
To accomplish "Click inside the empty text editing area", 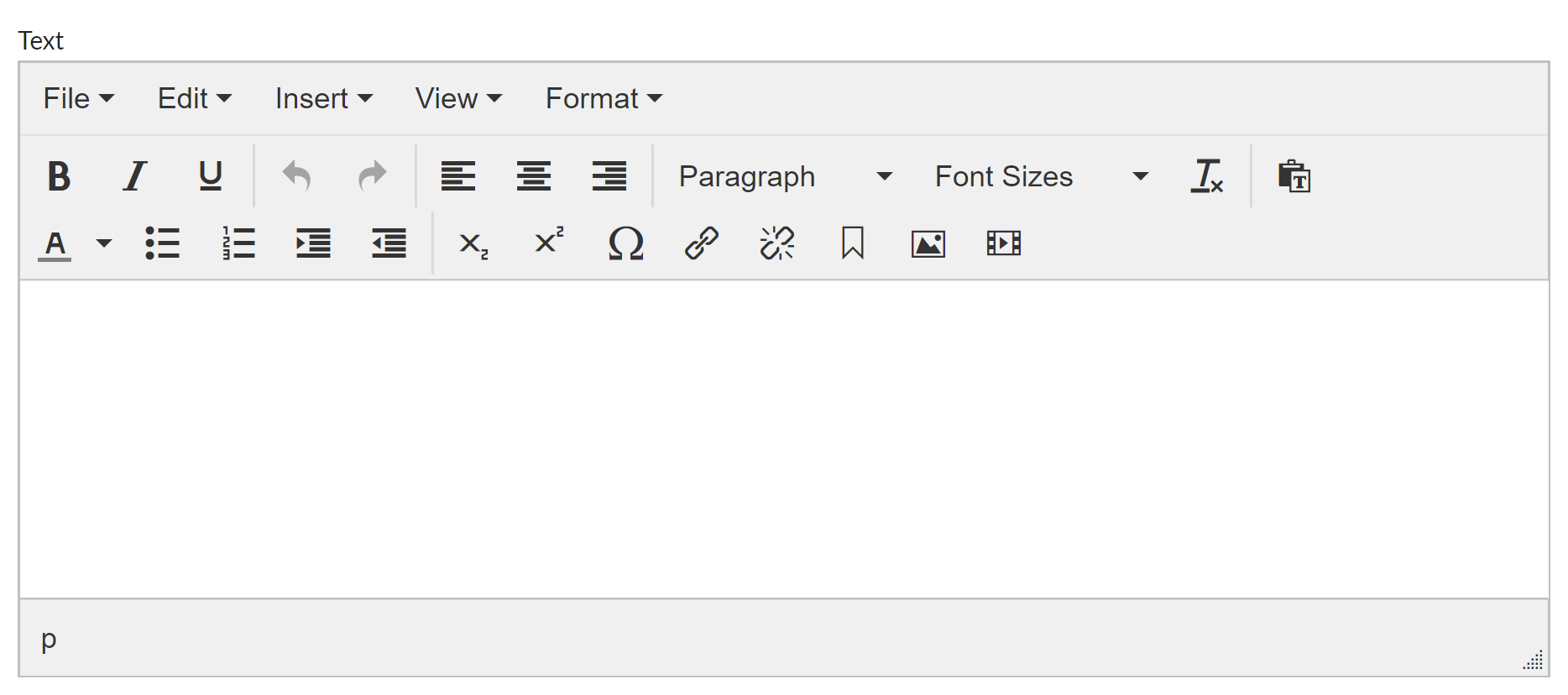I will point(784,438).
